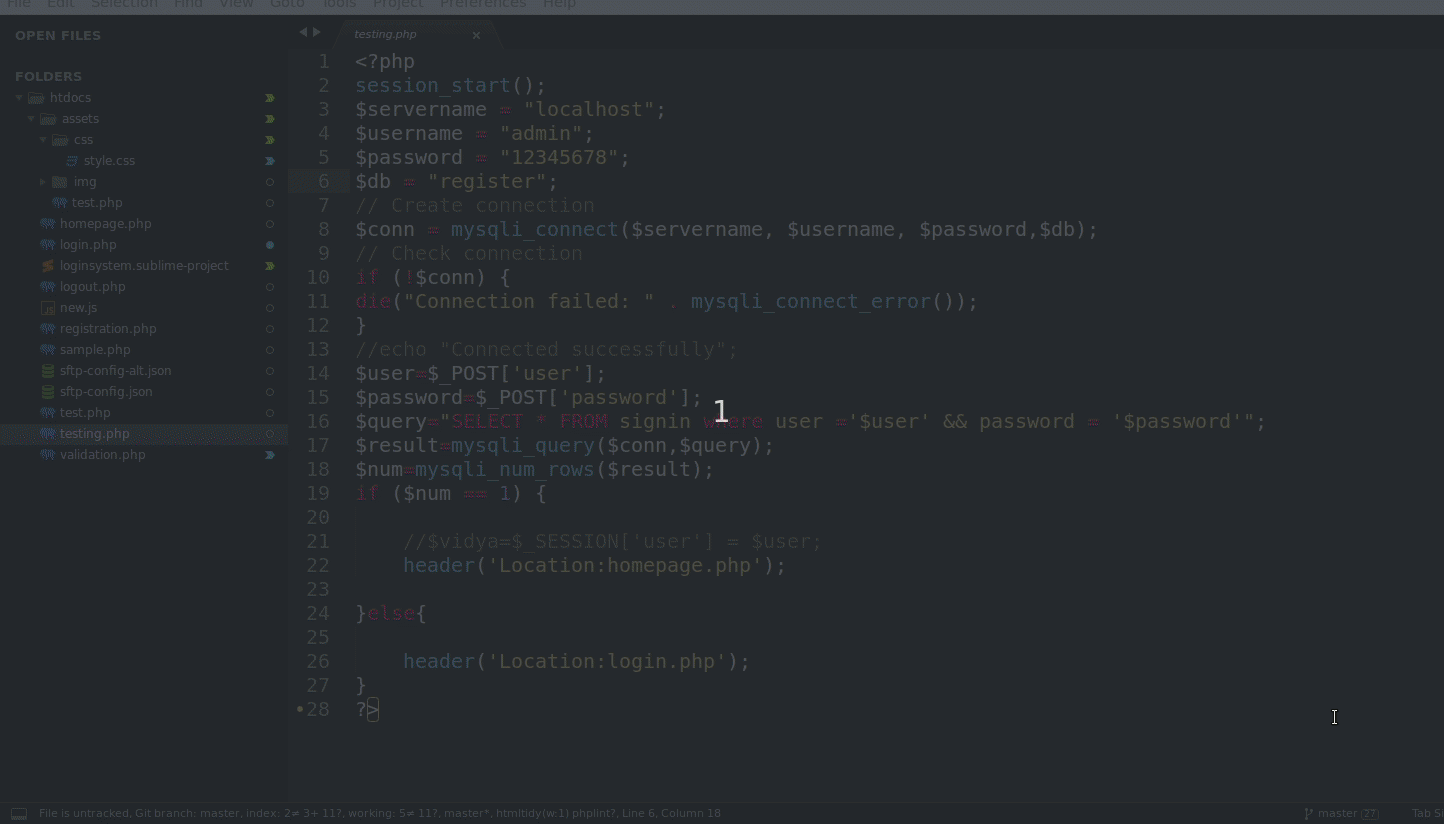Viewport: 1444px width, 824px height.
Task: Open style.css in the css folder
Action: tap(109, 161)
